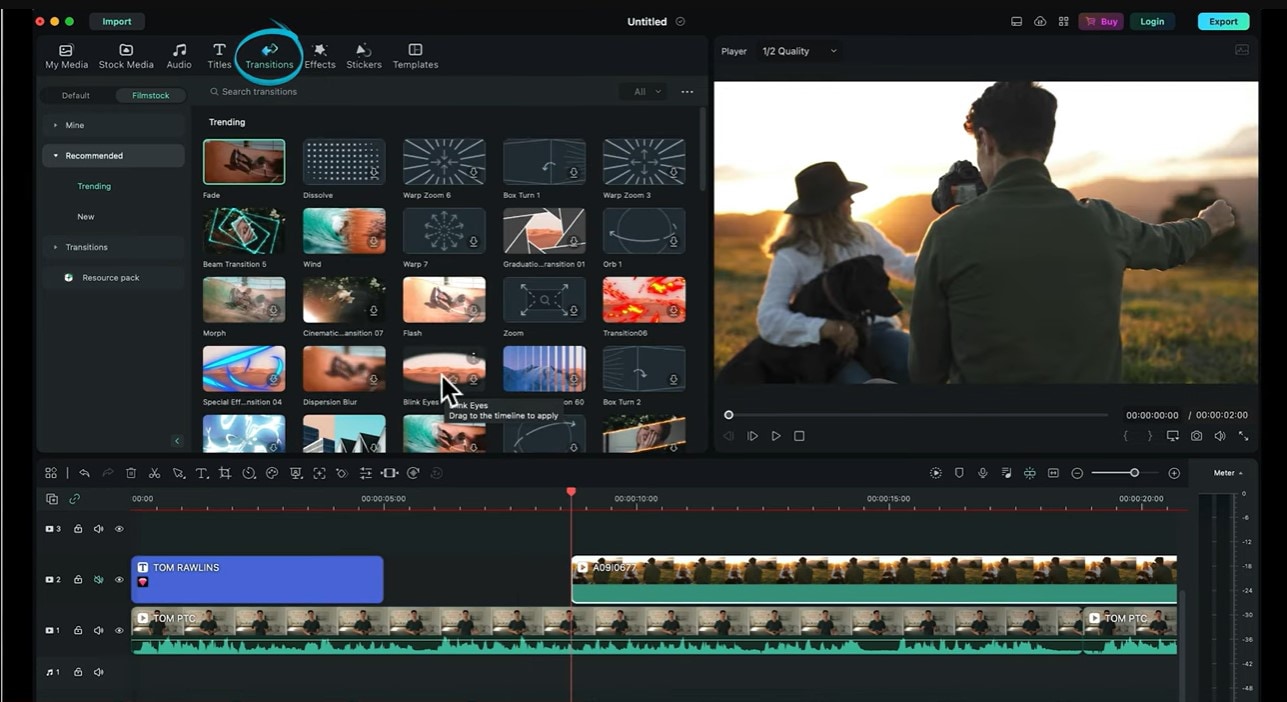Switch to the Titles tab
This screenshot has width=1287, height=702.
pos(219,56)
